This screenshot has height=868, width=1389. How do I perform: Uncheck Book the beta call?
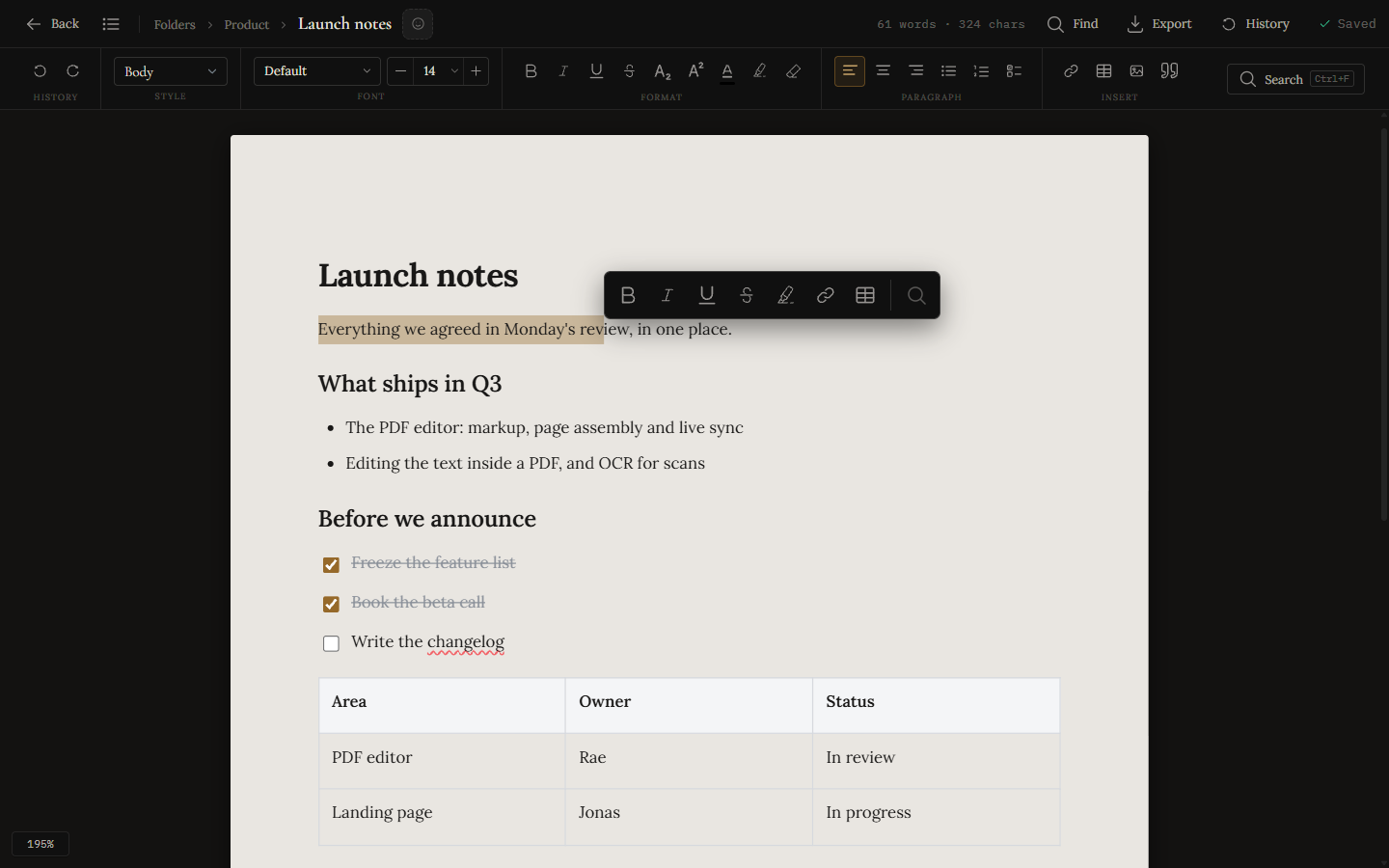[331, 604]
